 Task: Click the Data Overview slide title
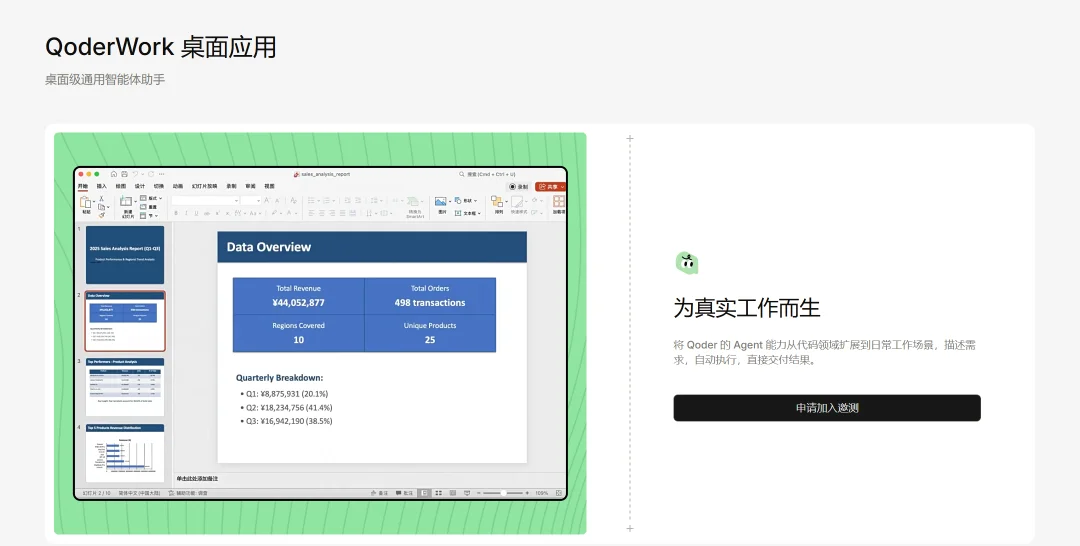coord(269,247)
